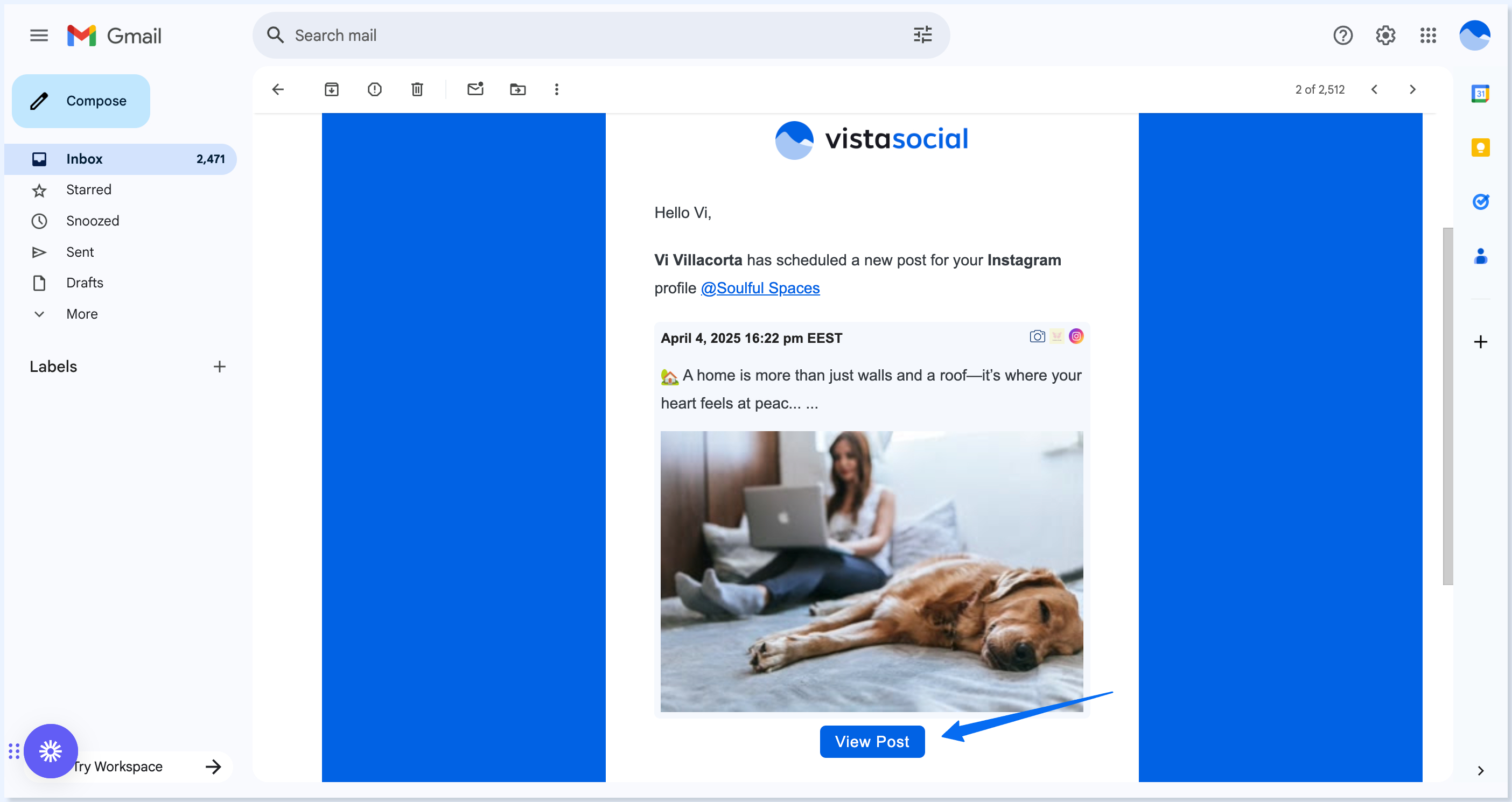Archive this email
This screenshot has width=1512, height=802.
pyautogui.click(x=332, y=89)
